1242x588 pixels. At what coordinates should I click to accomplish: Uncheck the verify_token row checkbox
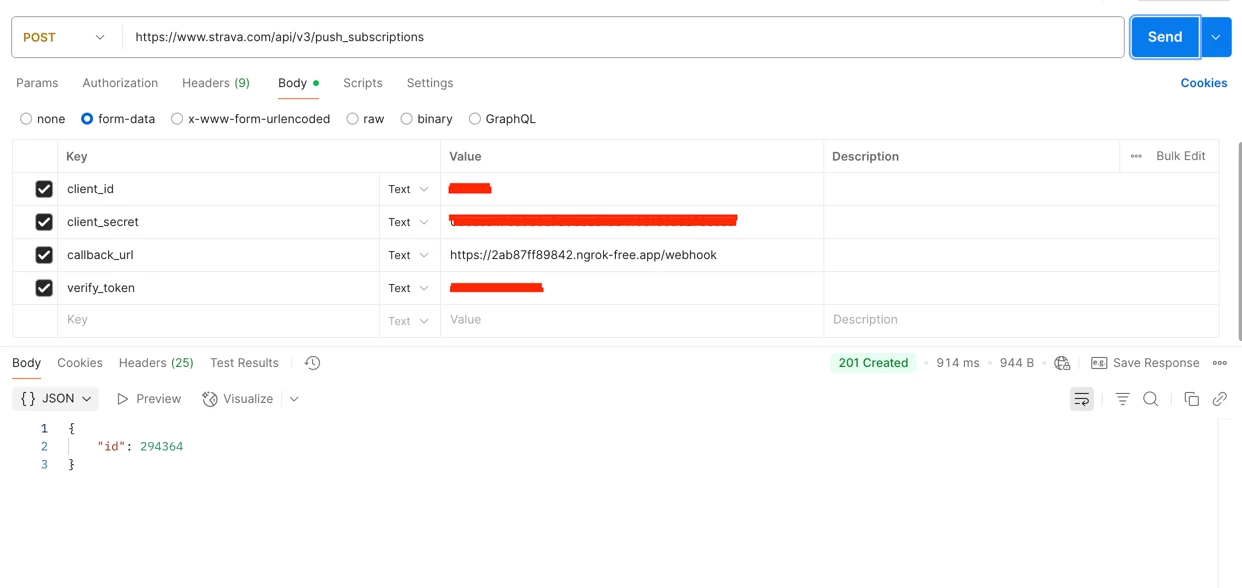click(44, 288)
